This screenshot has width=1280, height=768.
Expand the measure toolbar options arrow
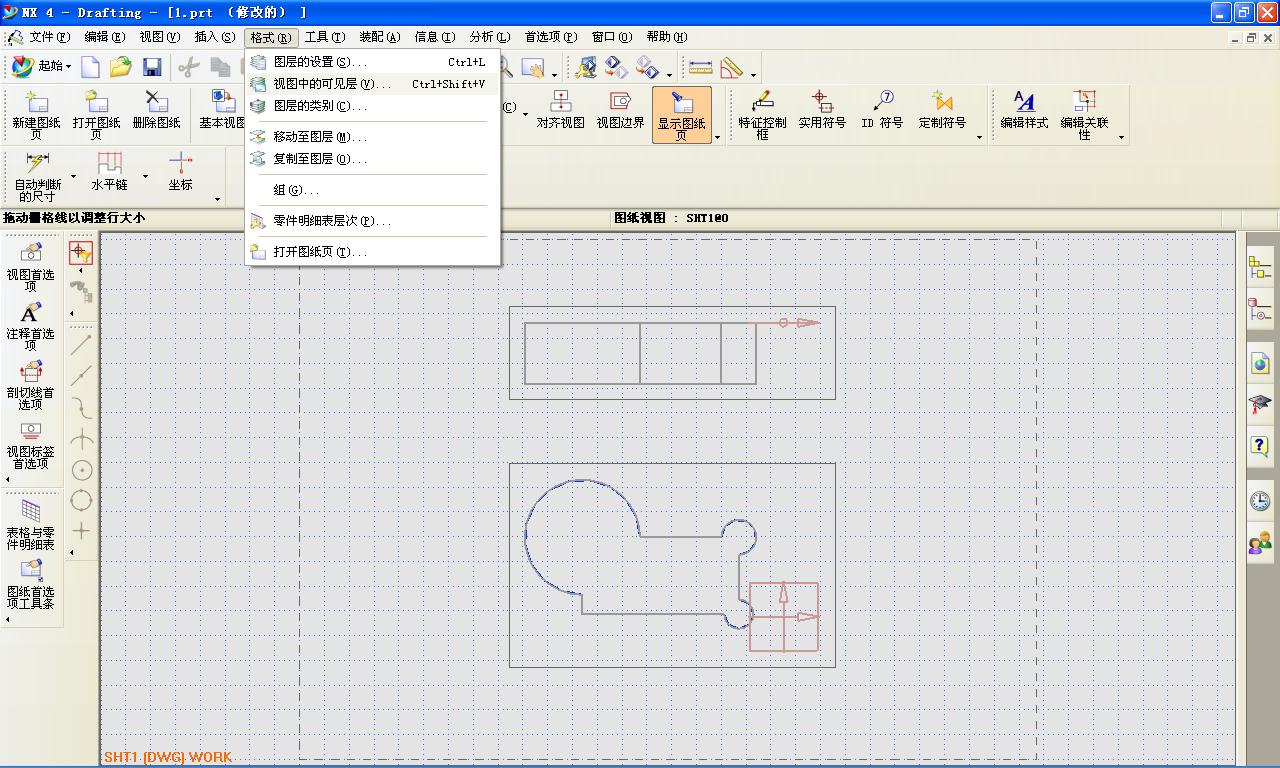pos(753,75)
